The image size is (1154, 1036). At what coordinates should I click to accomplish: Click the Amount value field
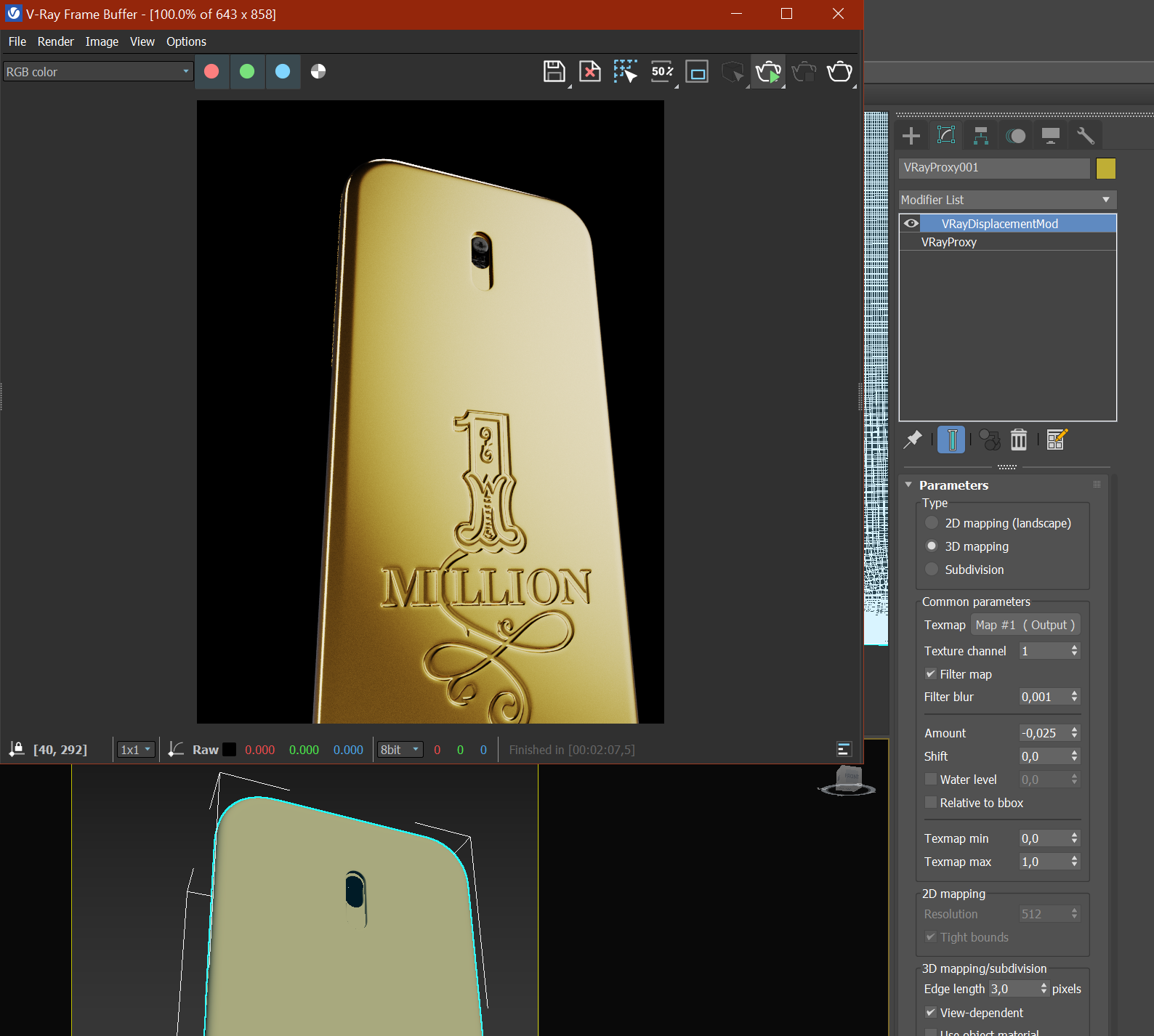(x=1044, y=733)
